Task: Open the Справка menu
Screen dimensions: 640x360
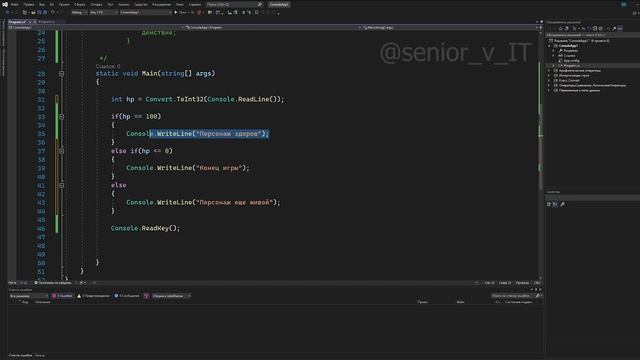Action: point(195,4)
